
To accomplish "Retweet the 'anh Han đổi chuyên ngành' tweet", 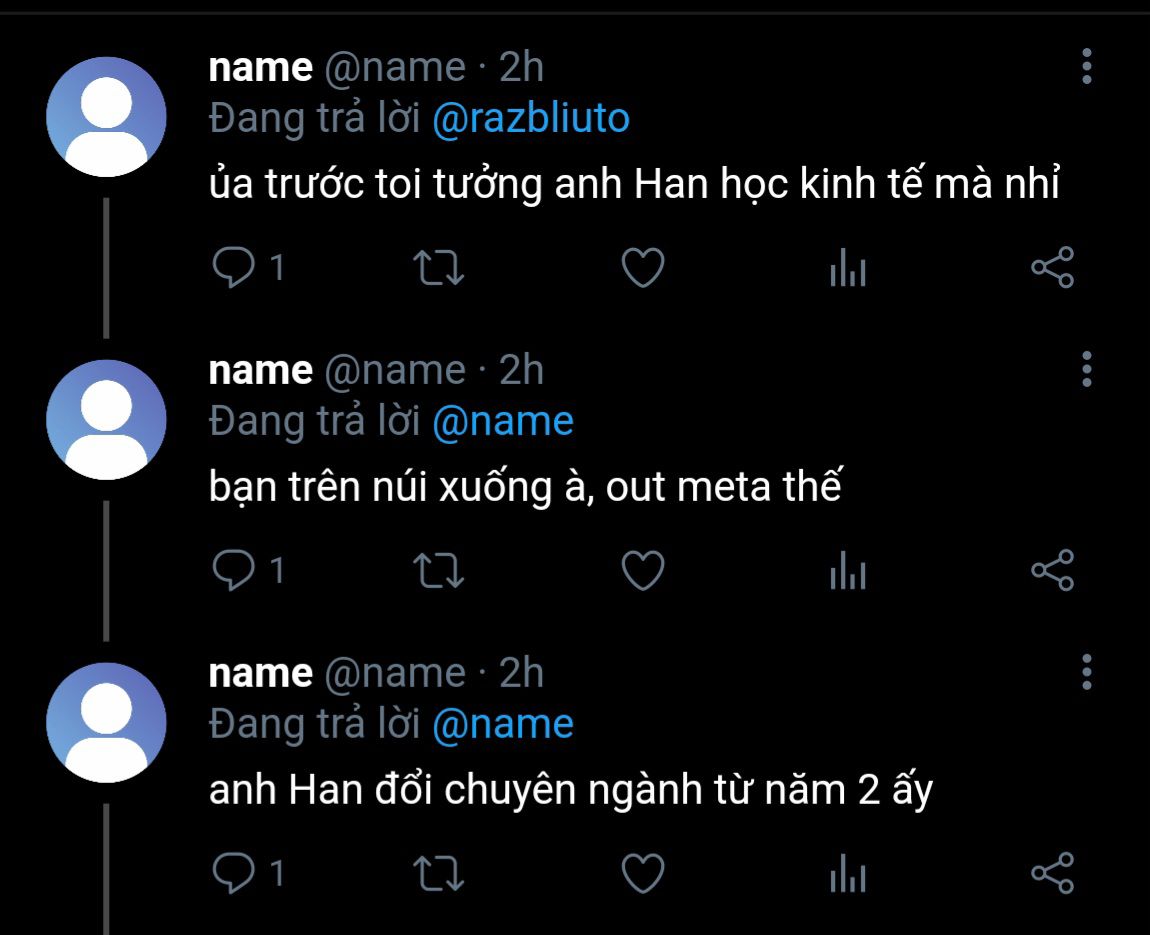I will click(x=439, y=873).
